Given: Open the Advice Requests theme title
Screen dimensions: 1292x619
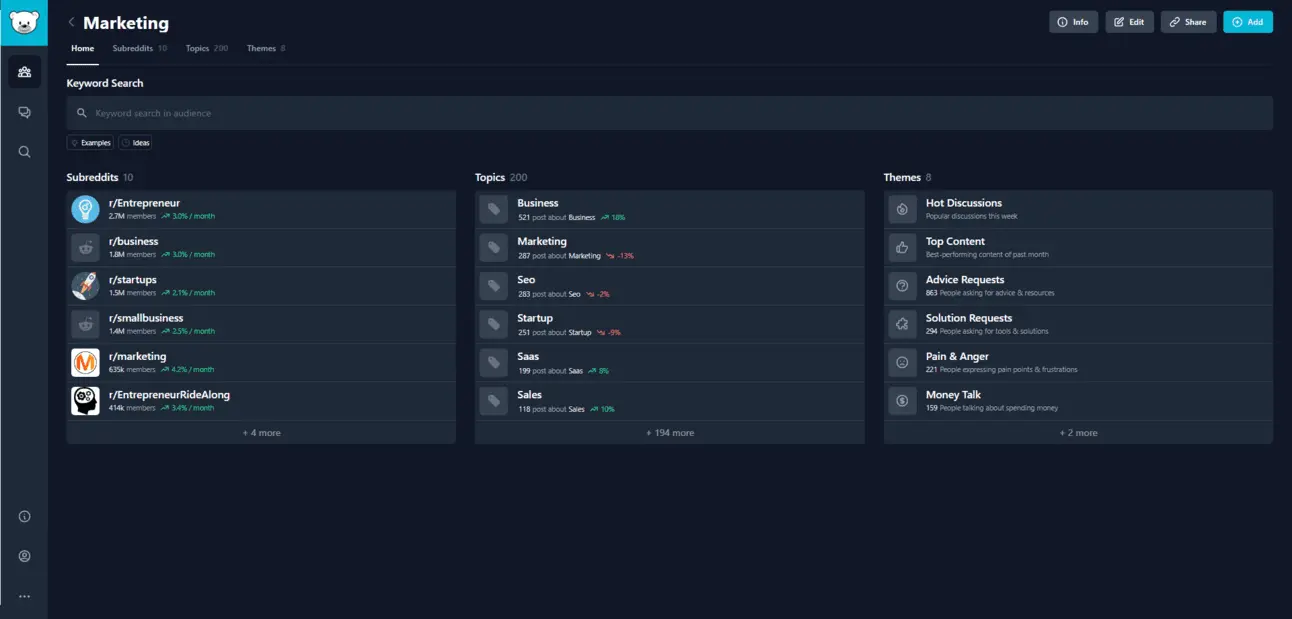Looking at the screenshot, I should tap(965, 280).
